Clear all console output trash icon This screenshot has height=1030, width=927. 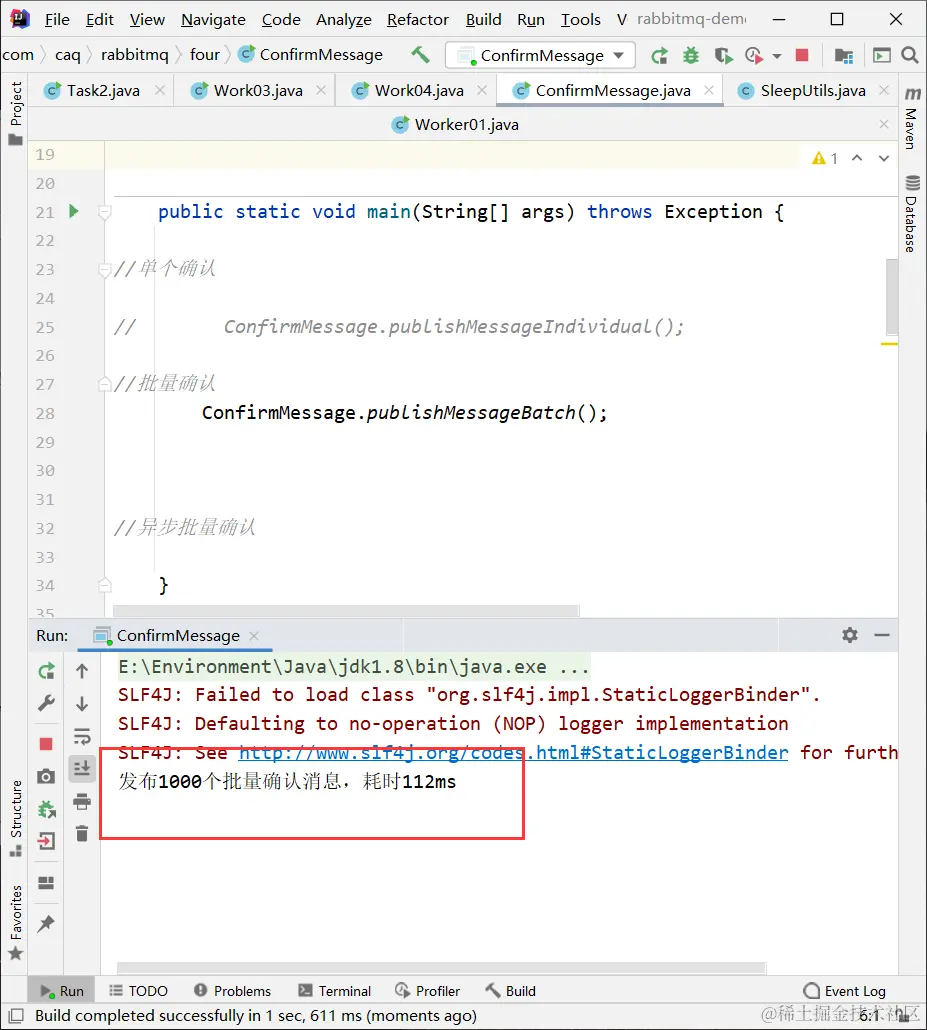82,834
